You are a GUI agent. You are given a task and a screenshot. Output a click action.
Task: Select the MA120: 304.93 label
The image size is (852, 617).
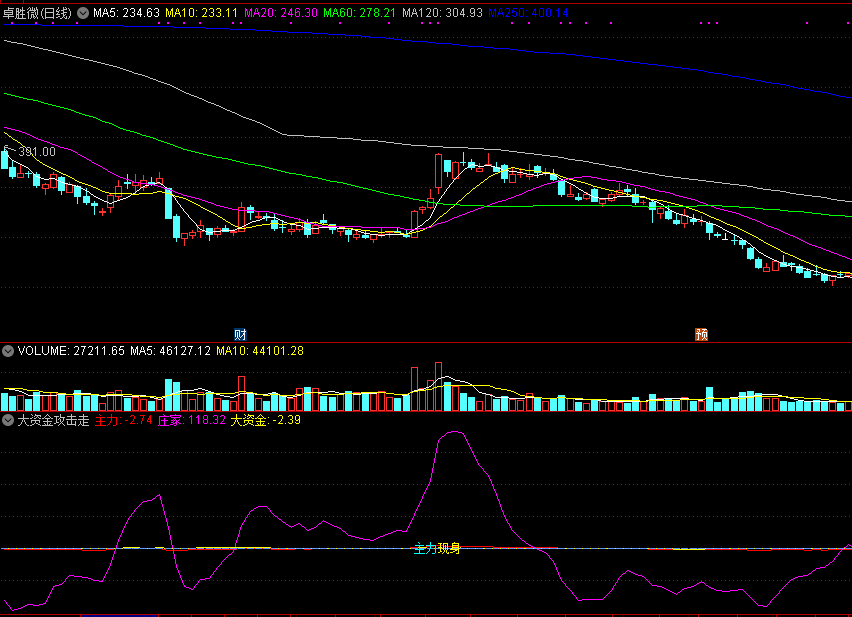pos(442,13)
